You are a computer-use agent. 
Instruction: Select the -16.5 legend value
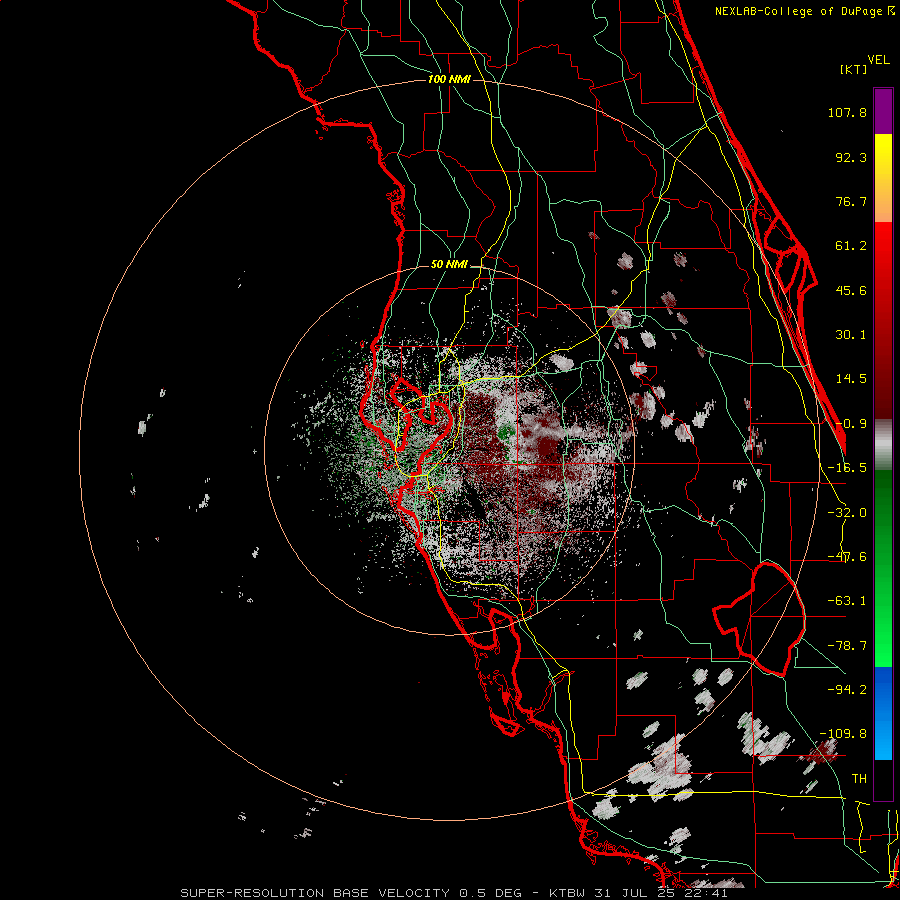tap(847, 468)
